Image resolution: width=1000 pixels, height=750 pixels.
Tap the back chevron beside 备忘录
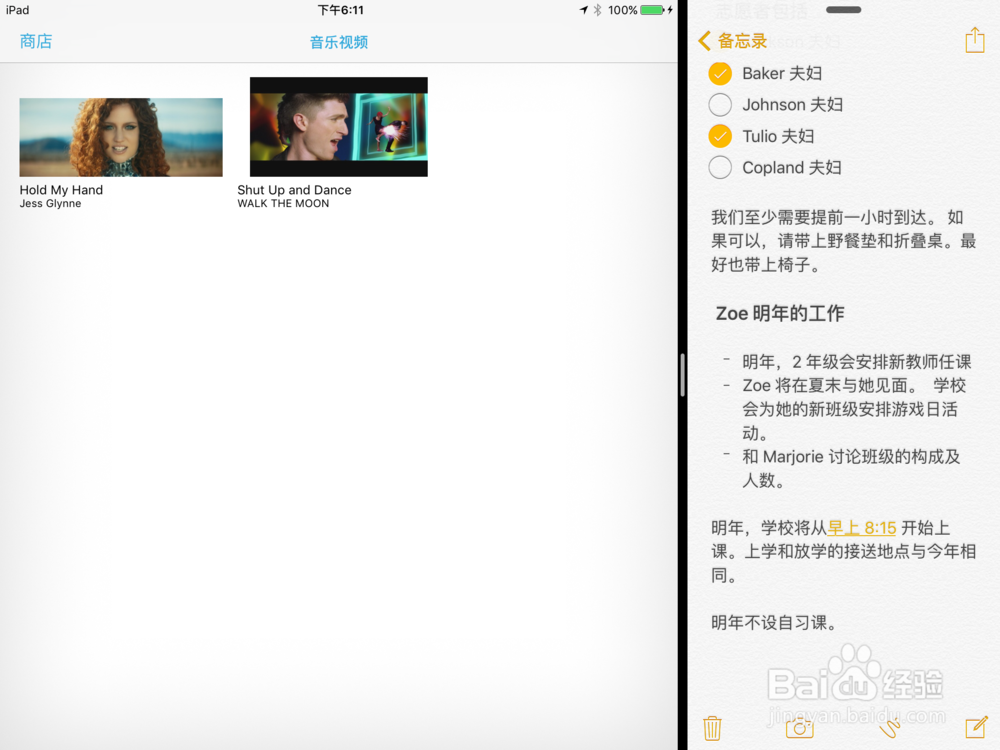coord(704,41)
